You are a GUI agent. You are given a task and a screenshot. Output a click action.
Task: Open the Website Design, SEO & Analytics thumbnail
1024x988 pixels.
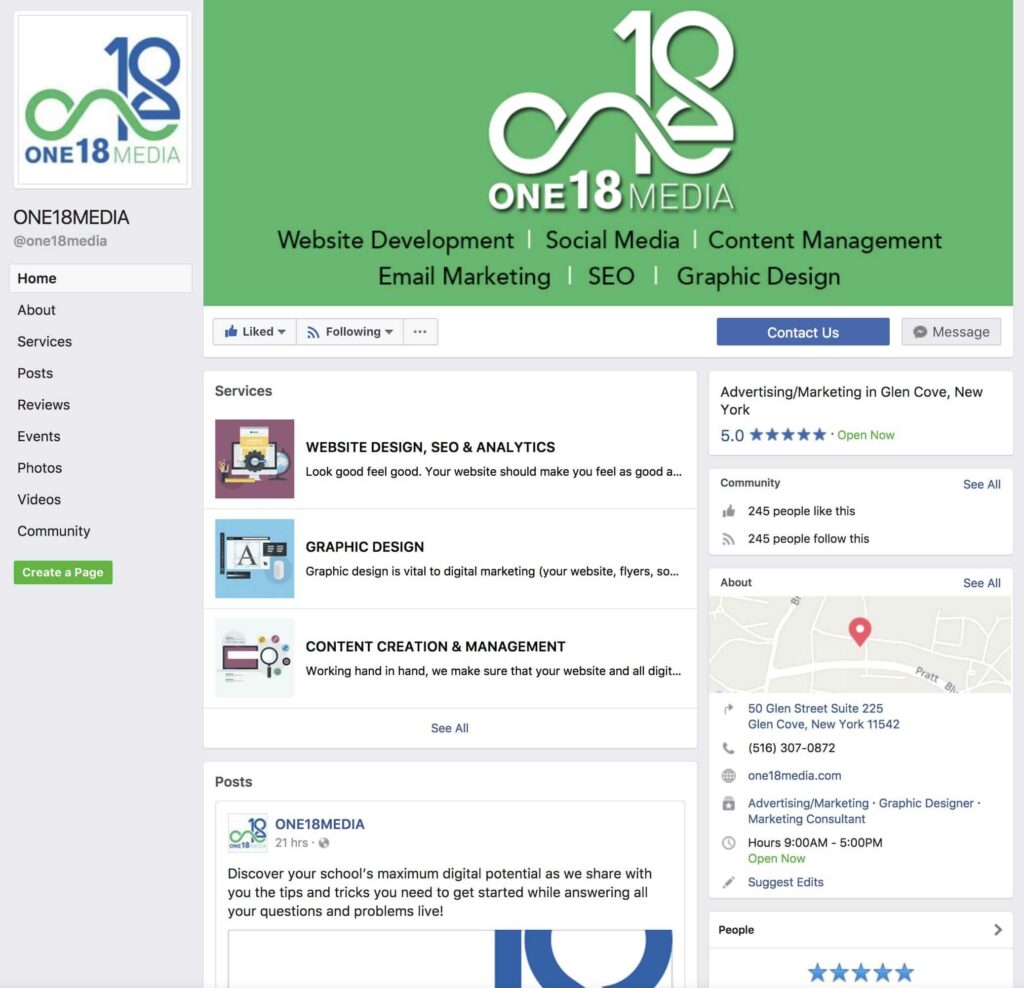(255, 459)
